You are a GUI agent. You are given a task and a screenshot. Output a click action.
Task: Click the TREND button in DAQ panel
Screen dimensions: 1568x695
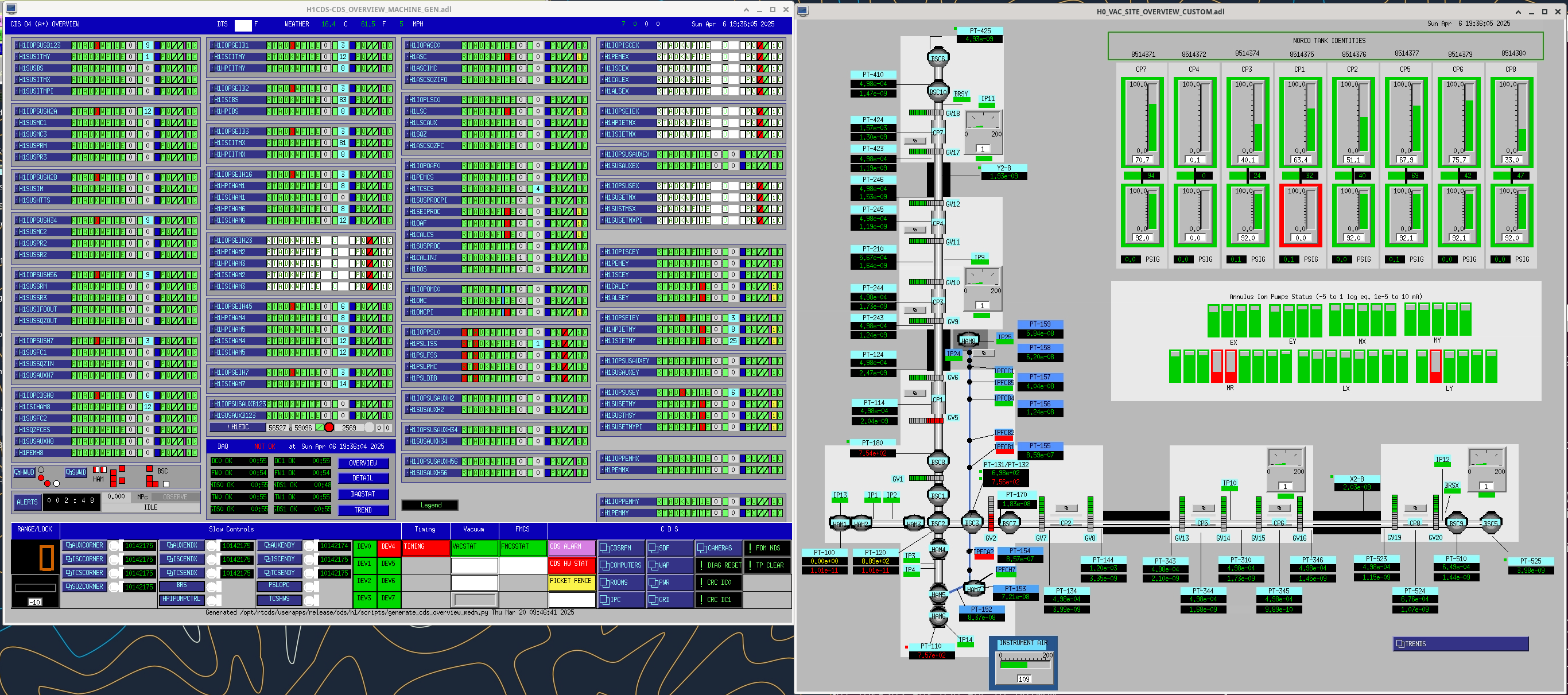click(363, 510)
